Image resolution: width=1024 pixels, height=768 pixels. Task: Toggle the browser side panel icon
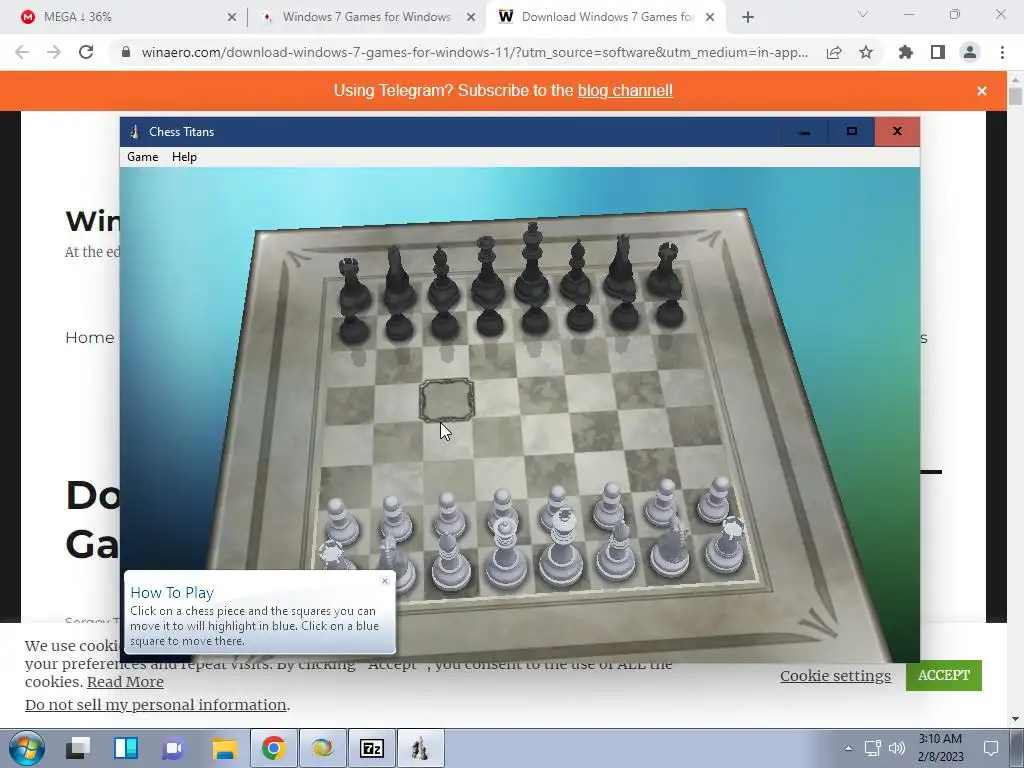[938, 52]
